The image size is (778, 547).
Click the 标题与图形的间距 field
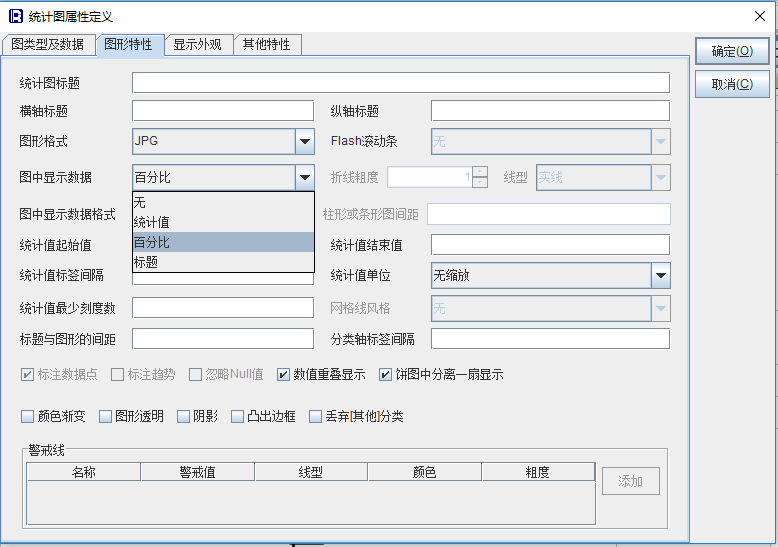click(223, 339)
